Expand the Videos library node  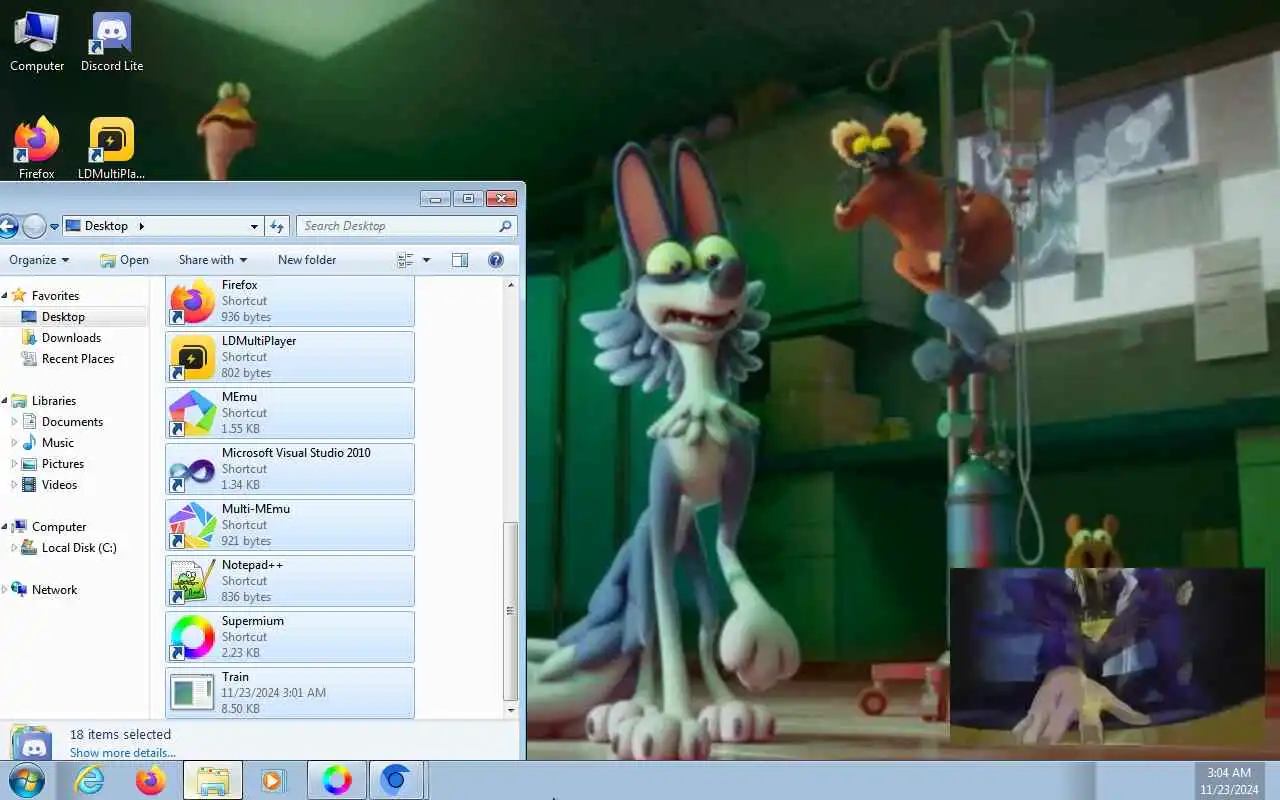[15, 485]
